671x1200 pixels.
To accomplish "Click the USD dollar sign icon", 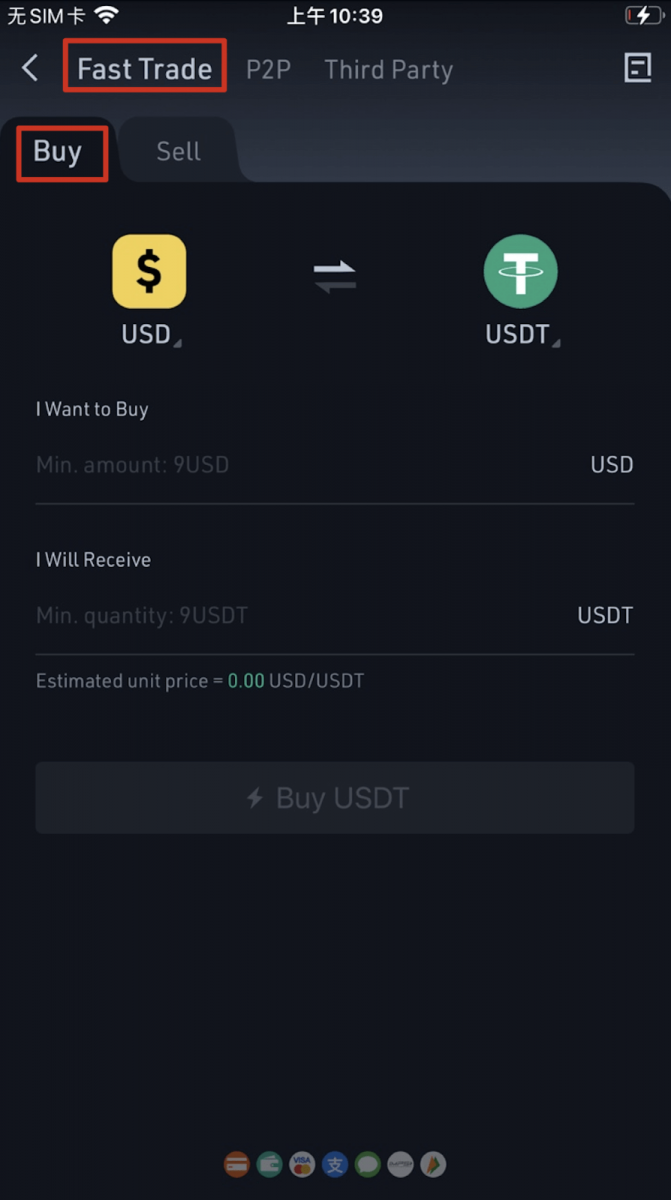I will point(148,270).
